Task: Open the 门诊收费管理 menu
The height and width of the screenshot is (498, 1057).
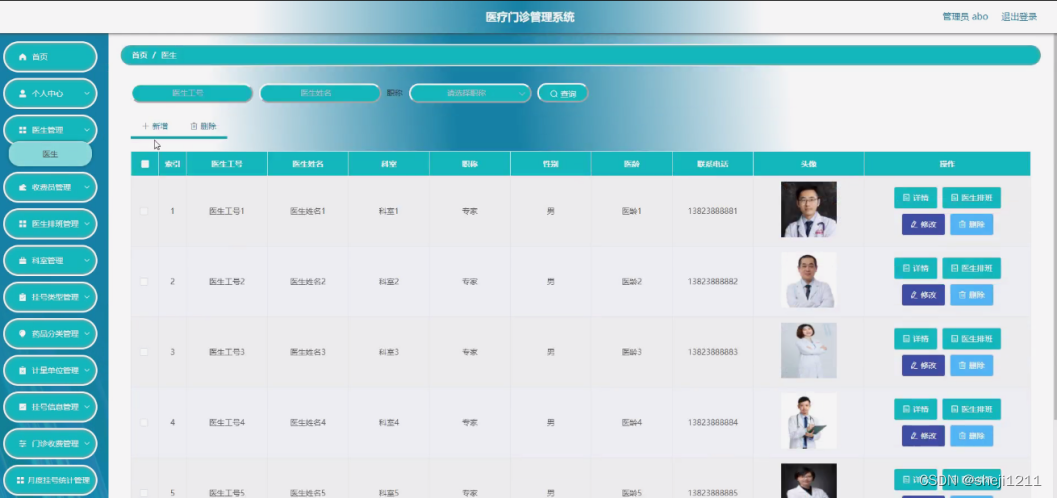Action: click(x=51, y=443)
